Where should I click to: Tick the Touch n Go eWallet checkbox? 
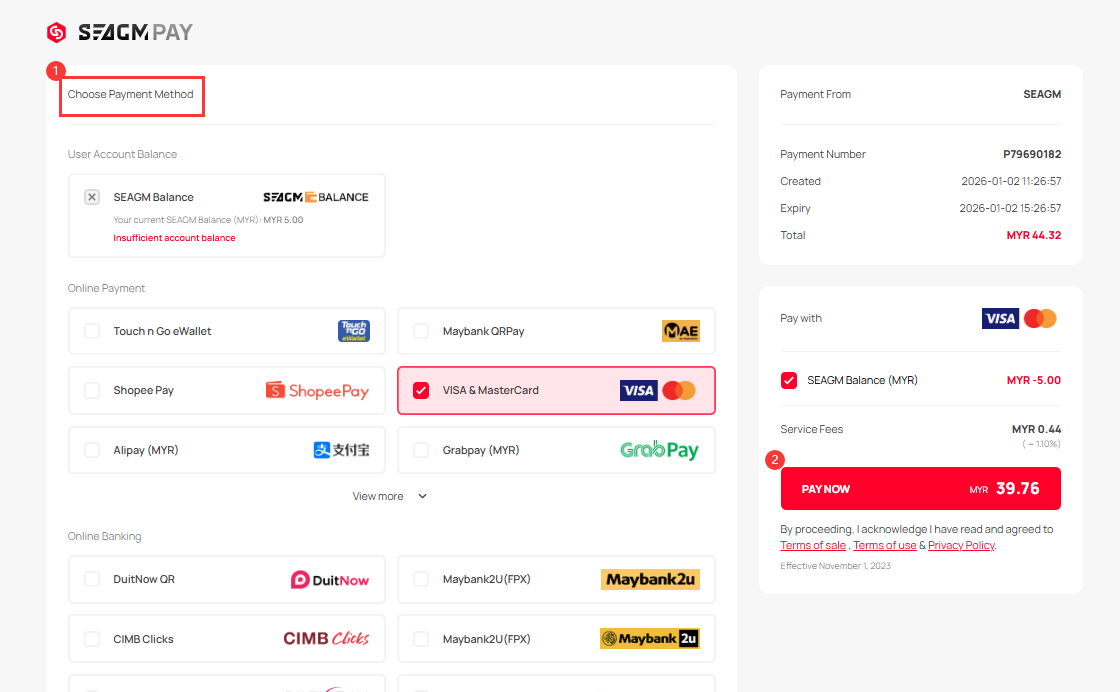(x=92, y=331)
